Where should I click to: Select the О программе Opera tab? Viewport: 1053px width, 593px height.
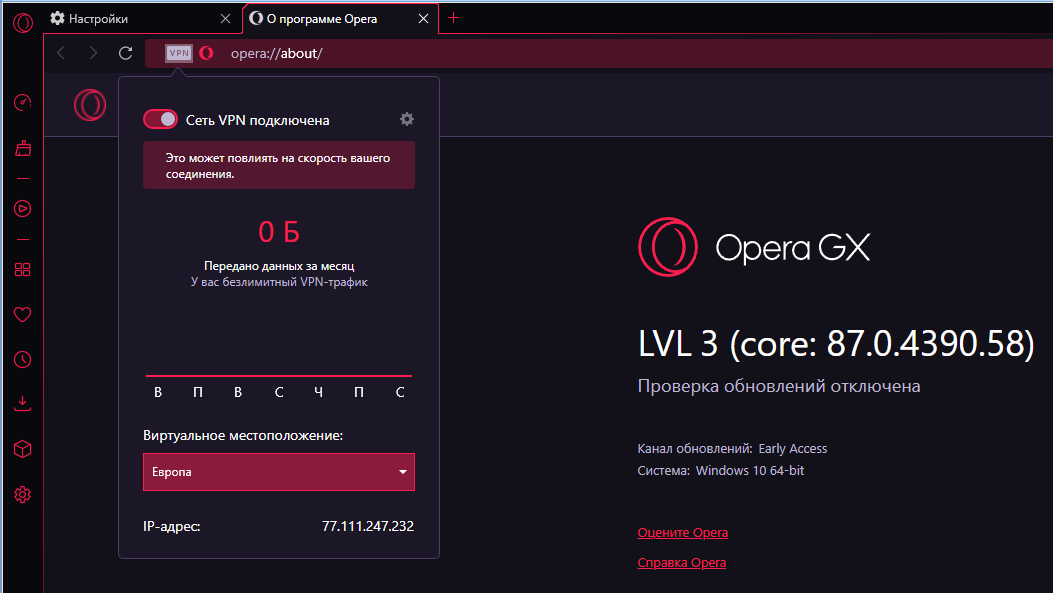340,19
